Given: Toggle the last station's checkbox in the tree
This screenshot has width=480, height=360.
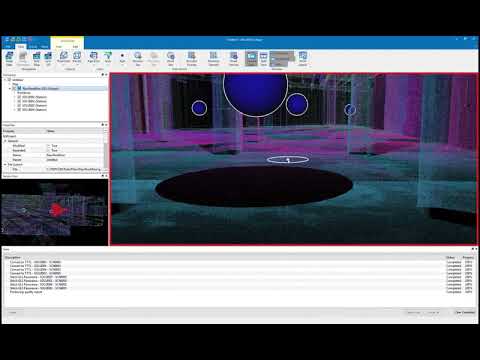Looking at the screenshot, I should click(x=19, y=109).
